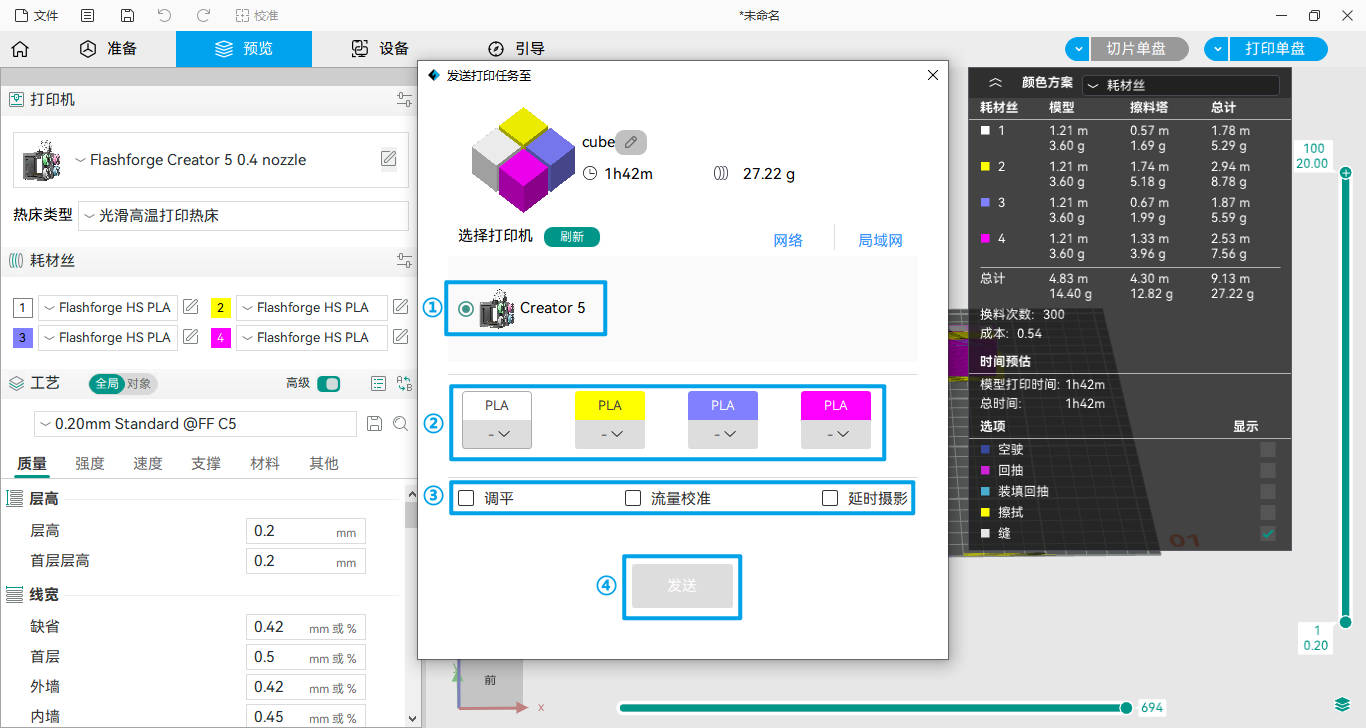Image resolution: width=1366 pixels, height=728 pixels.
Task: Show 回抽 retractions checkbox
Action: [1268, 471]
